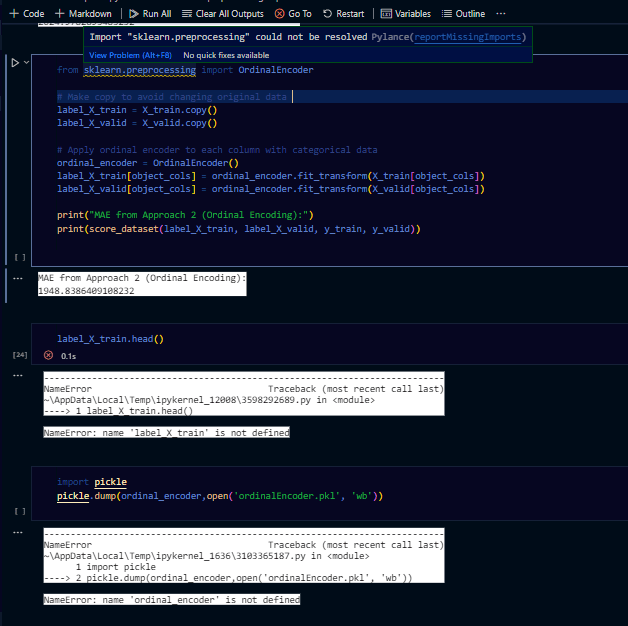Viewport: 628px width, 626px height.
Task: Click the Go To failed cell button
Action: pos(293,14)
